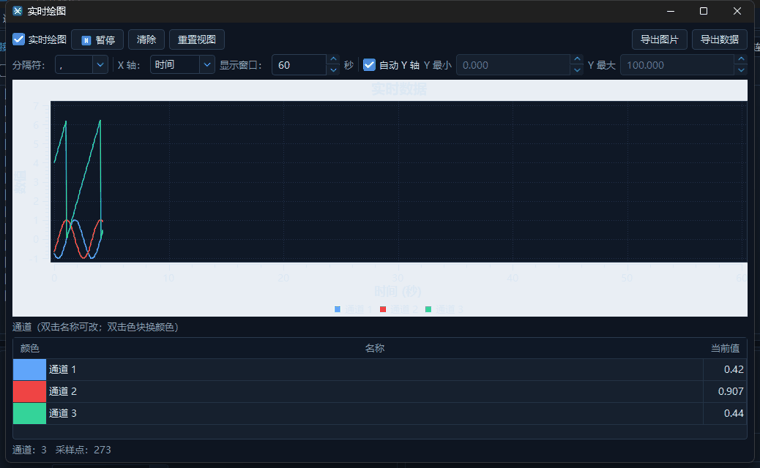Minimize the 实时绘图 window
Image resolution: width=760 pixels, height=468 pixels.
coord(671,11)
